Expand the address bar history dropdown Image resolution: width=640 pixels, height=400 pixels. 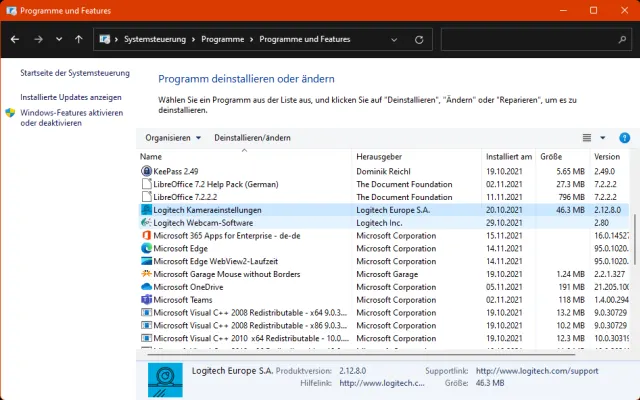[x=394, y=40]
